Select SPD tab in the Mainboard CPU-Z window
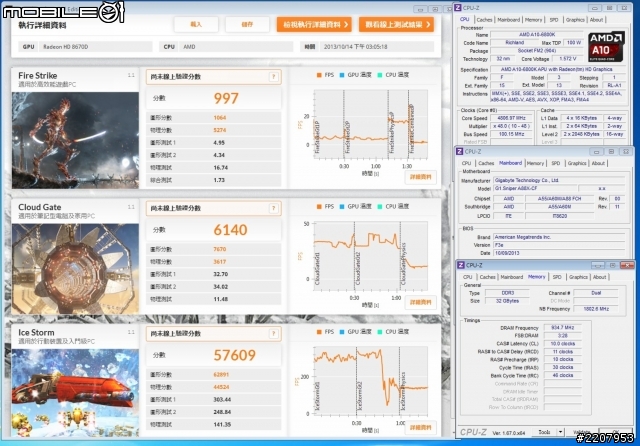Screen dimensions: 640x446 point(556,163)
